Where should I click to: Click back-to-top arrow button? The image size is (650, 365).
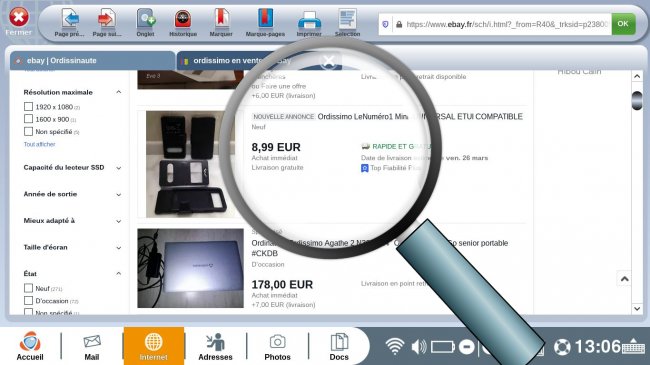click(x=624, y=279)
